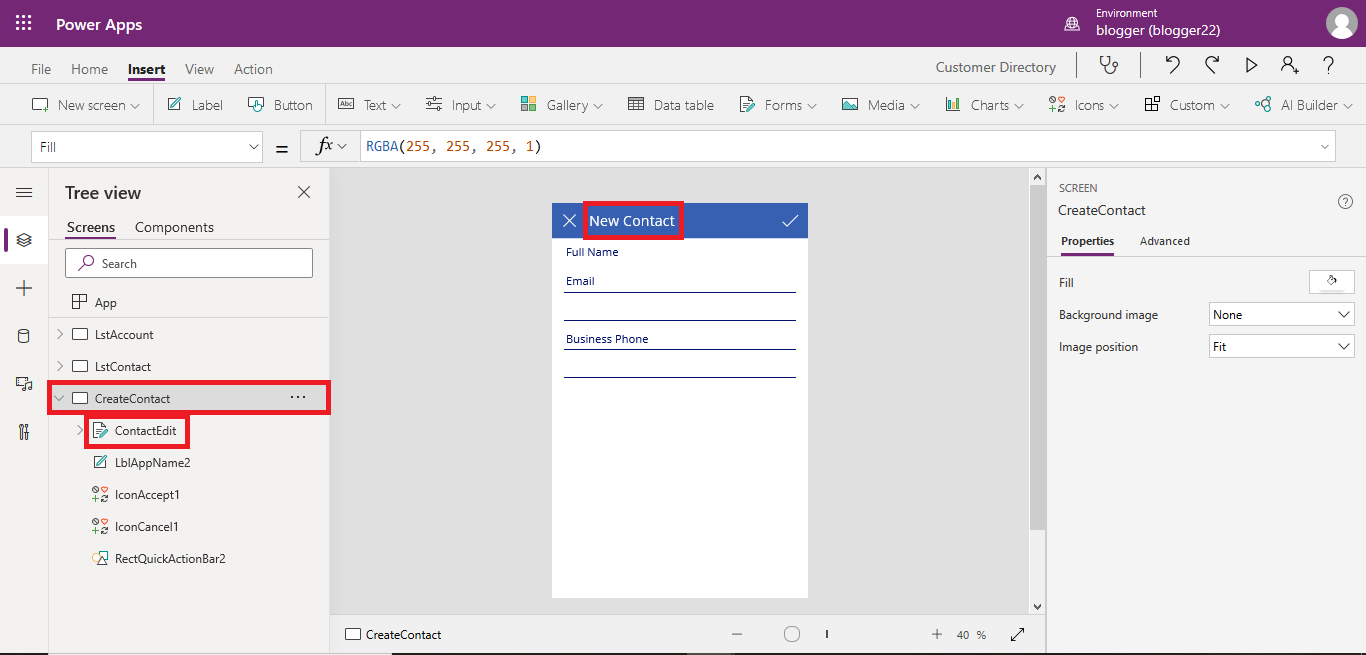The width and height of the screenshot is (1366, 655).
Task: Click the checkmark accept icon in canvas
Action: 790,221
